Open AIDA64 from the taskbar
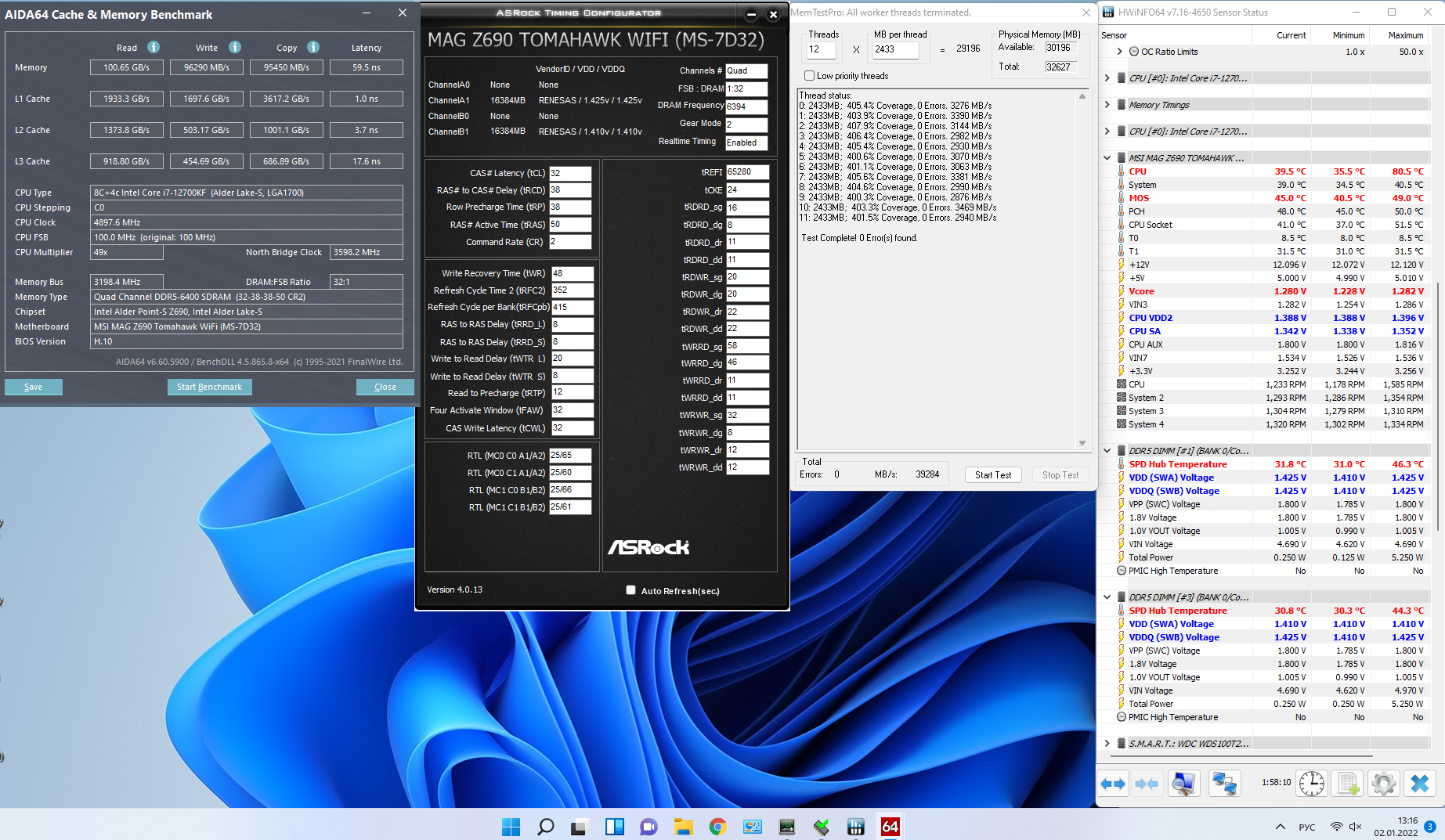Viewport: 1445px width, 840px height. (x=890, y=827)
